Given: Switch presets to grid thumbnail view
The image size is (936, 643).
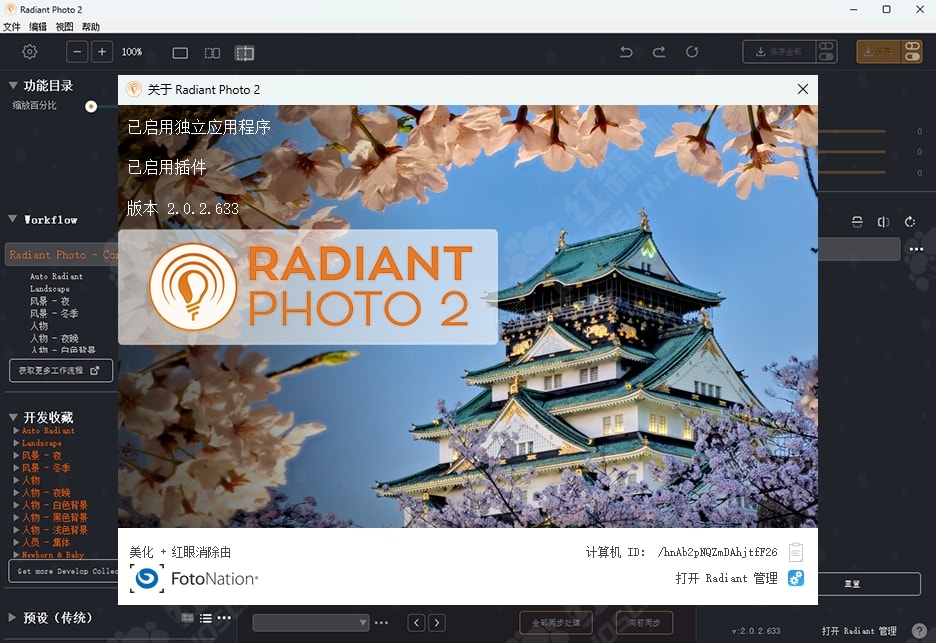Looking at the screenshot, I should point(187,618).
